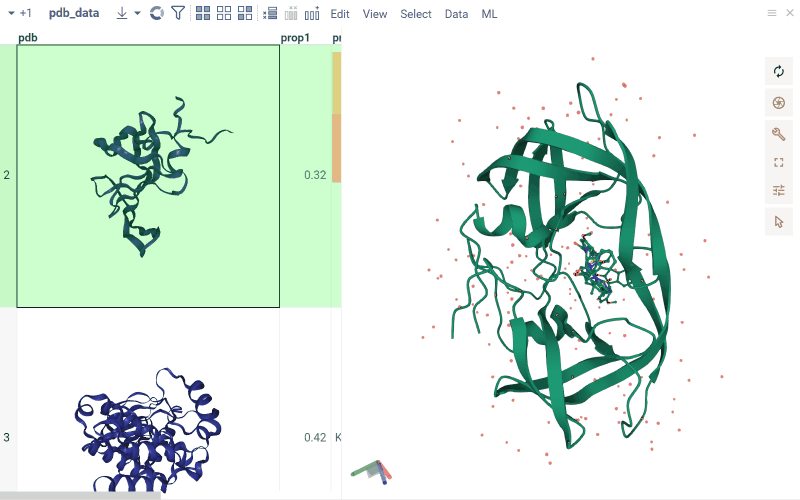Screen dimensions: 800x500
Task: Click the blue protein thumbnail in row 3
Action: (148, 429)
